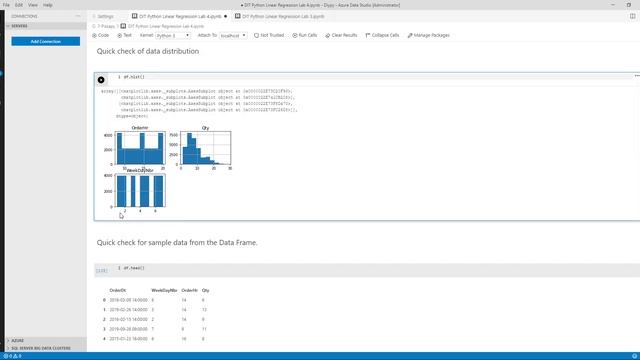The image size is (640, 360).
Task: Click the OrderHr histogram plot
Action: point(140,148)
